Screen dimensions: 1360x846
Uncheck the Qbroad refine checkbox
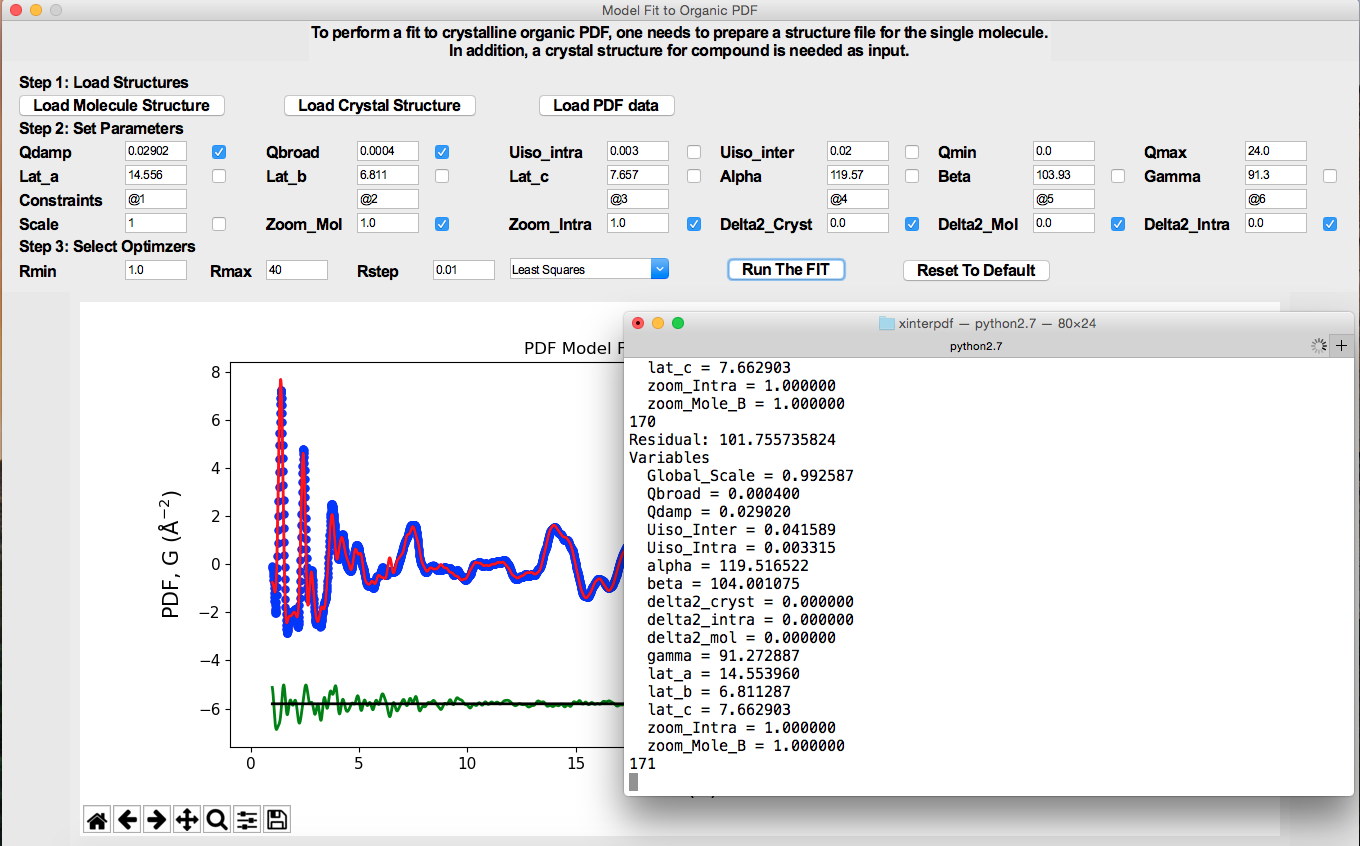(442, 152)
